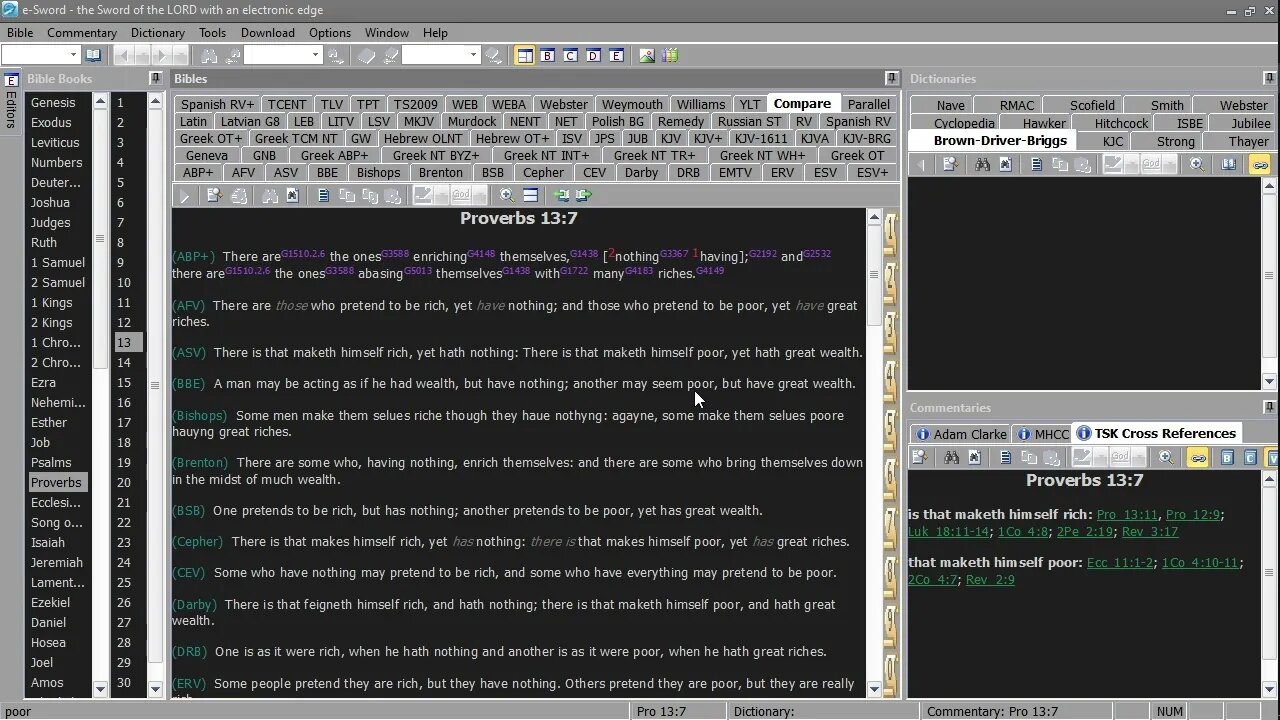Select the KJV Bible tab

671,138
